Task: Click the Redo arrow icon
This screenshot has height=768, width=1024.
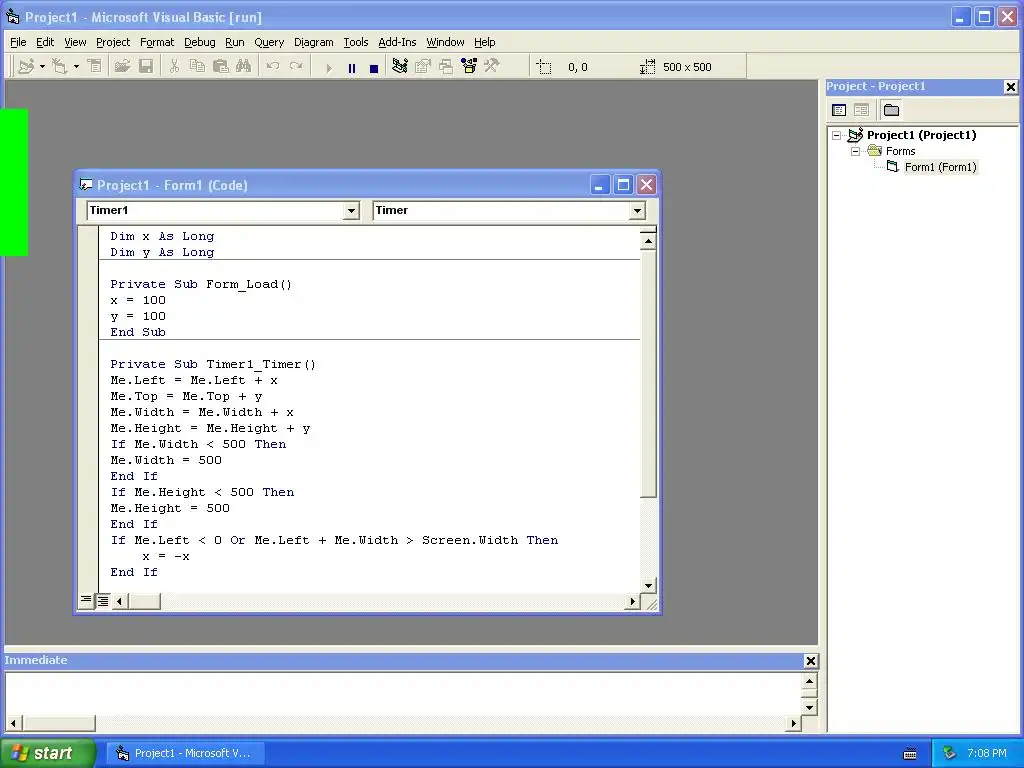Action: [296, 67]
